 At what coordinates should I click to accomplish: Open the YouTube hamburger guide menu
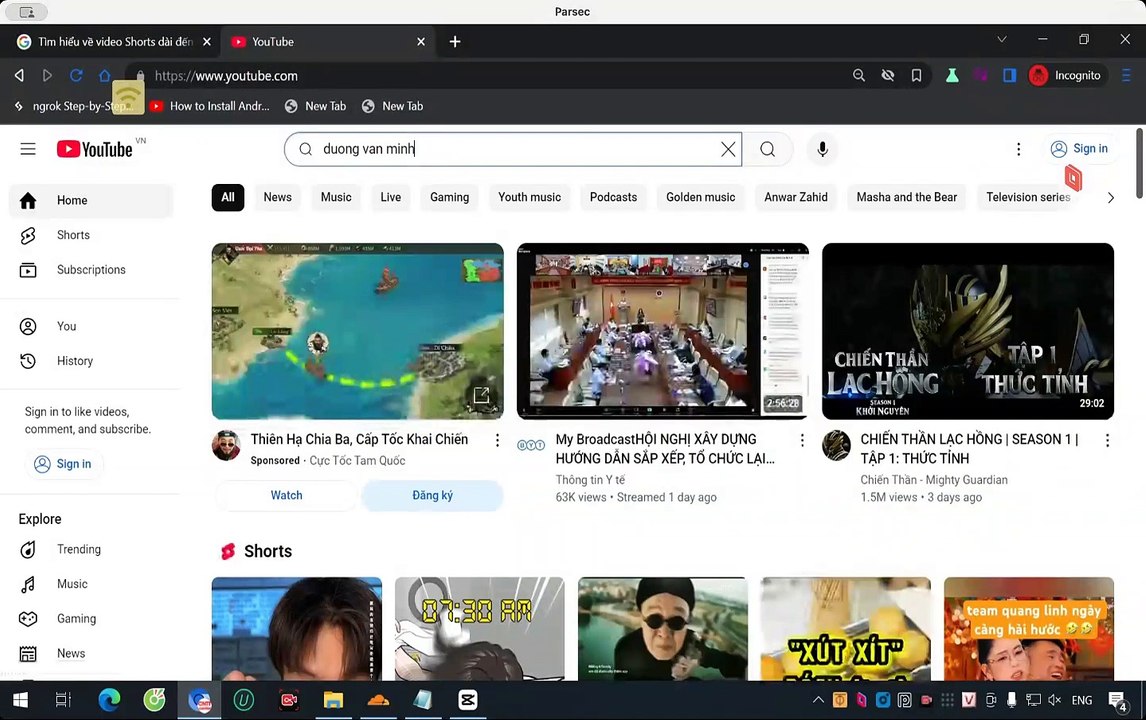pos(28,149)
